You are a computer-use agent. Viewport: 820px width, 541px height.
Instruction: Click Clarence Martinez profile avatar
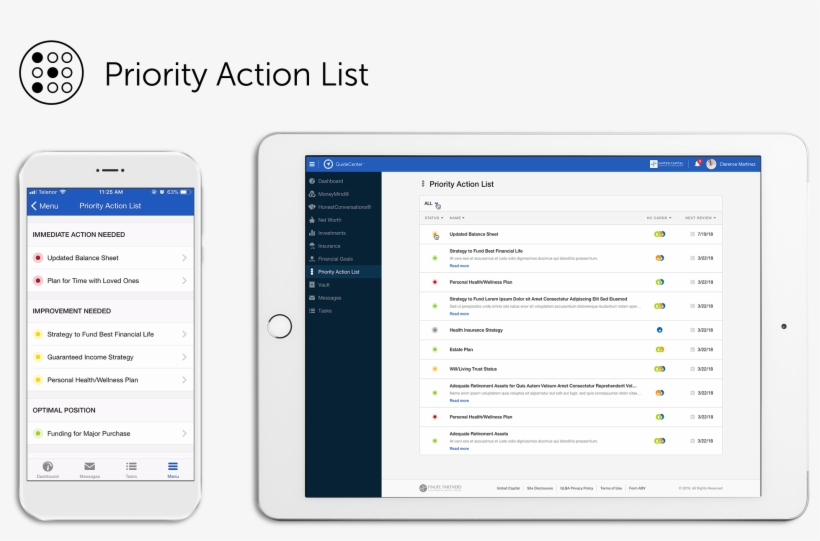point(711,164)
